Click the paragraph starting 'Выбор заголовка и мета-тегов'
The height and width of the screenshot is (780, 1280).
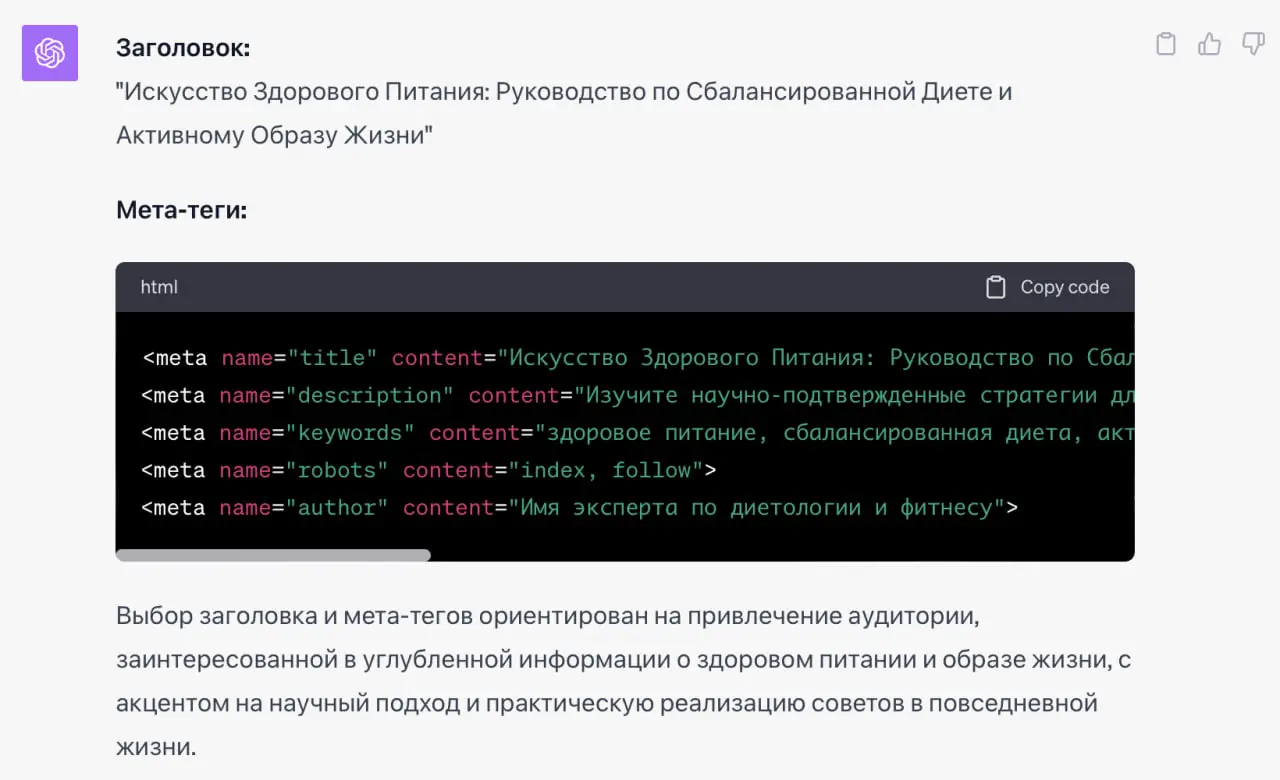click(623, 681)
